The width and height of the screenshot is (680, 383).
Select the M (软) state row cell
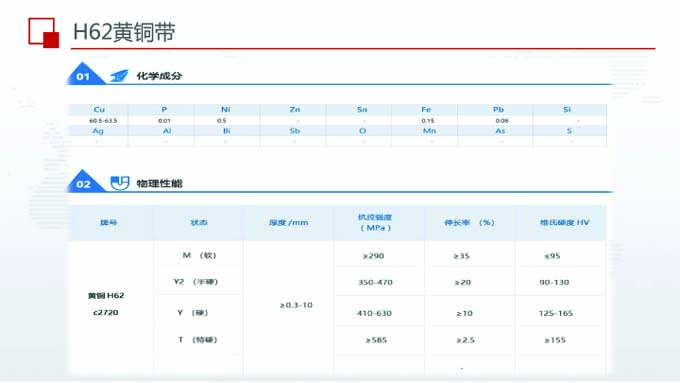[x=199, y=255]
